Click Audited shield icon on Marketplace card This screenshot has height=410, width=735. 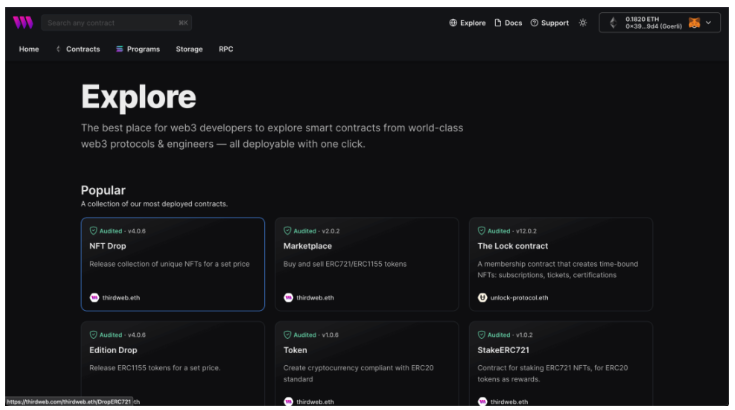coord(287,231)
